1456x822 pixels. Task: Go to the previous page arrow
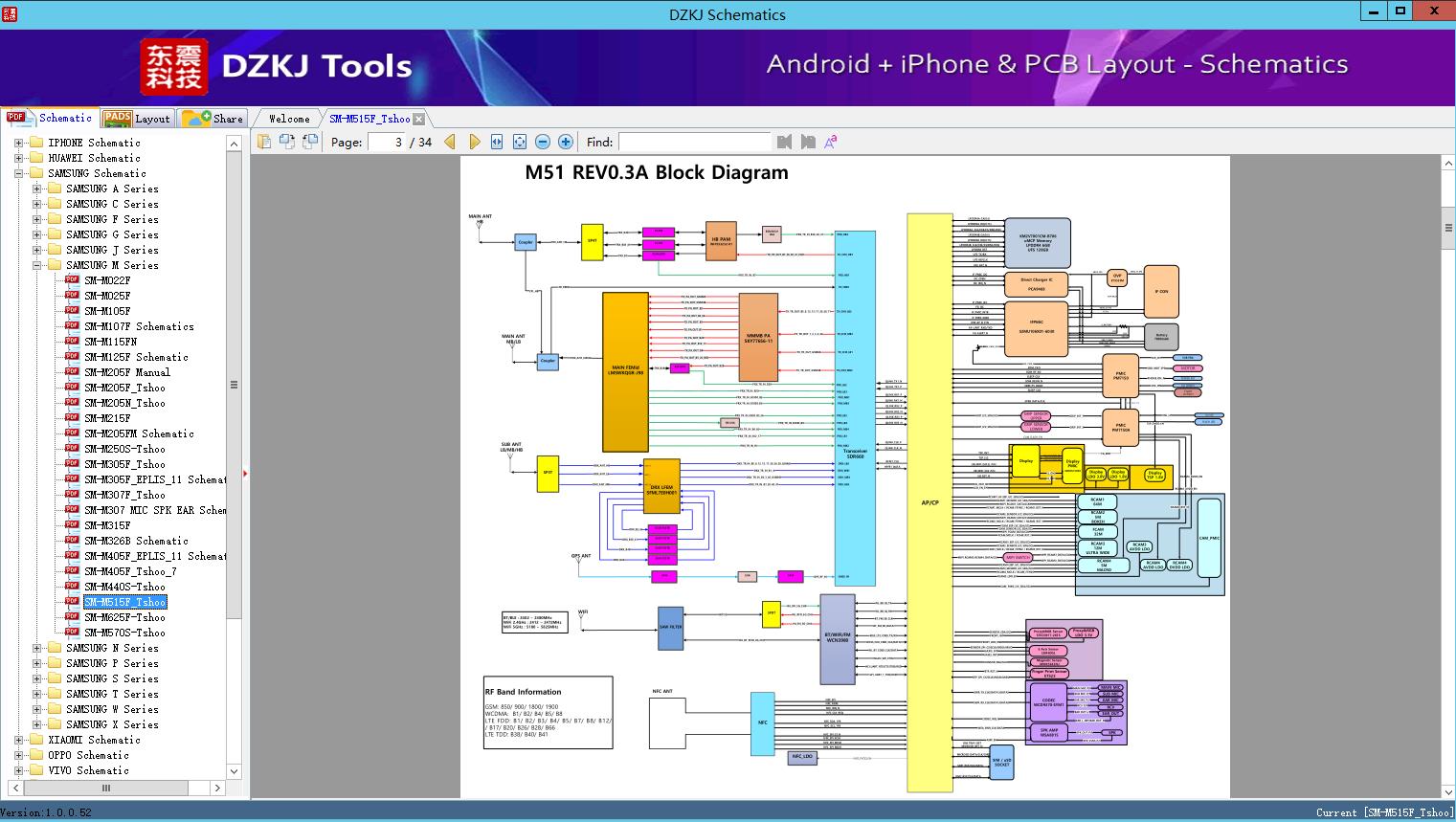click(x=450, y=142)
